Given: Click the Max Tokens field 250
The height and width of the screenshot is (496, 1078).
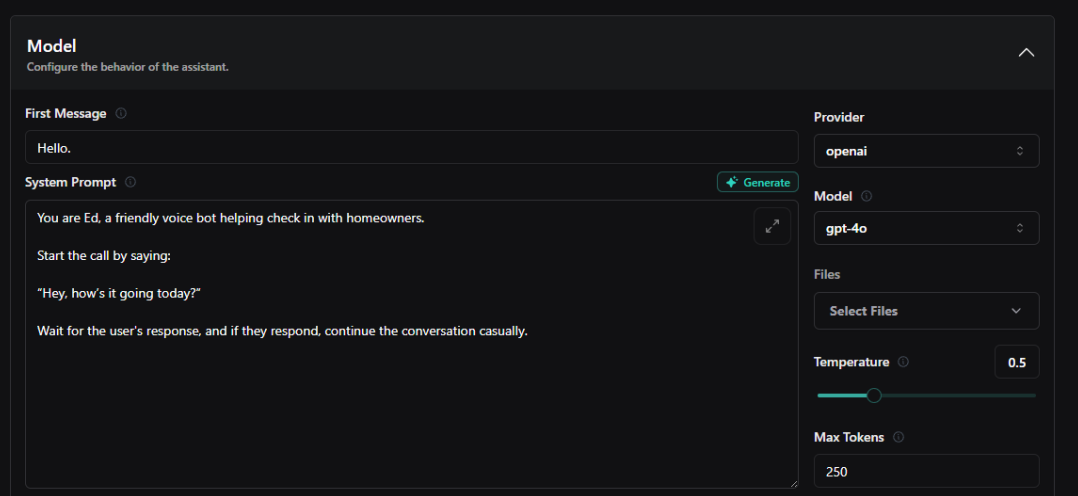Looking at the screenshot, I should pyautogui.click(x=926, y=470).
